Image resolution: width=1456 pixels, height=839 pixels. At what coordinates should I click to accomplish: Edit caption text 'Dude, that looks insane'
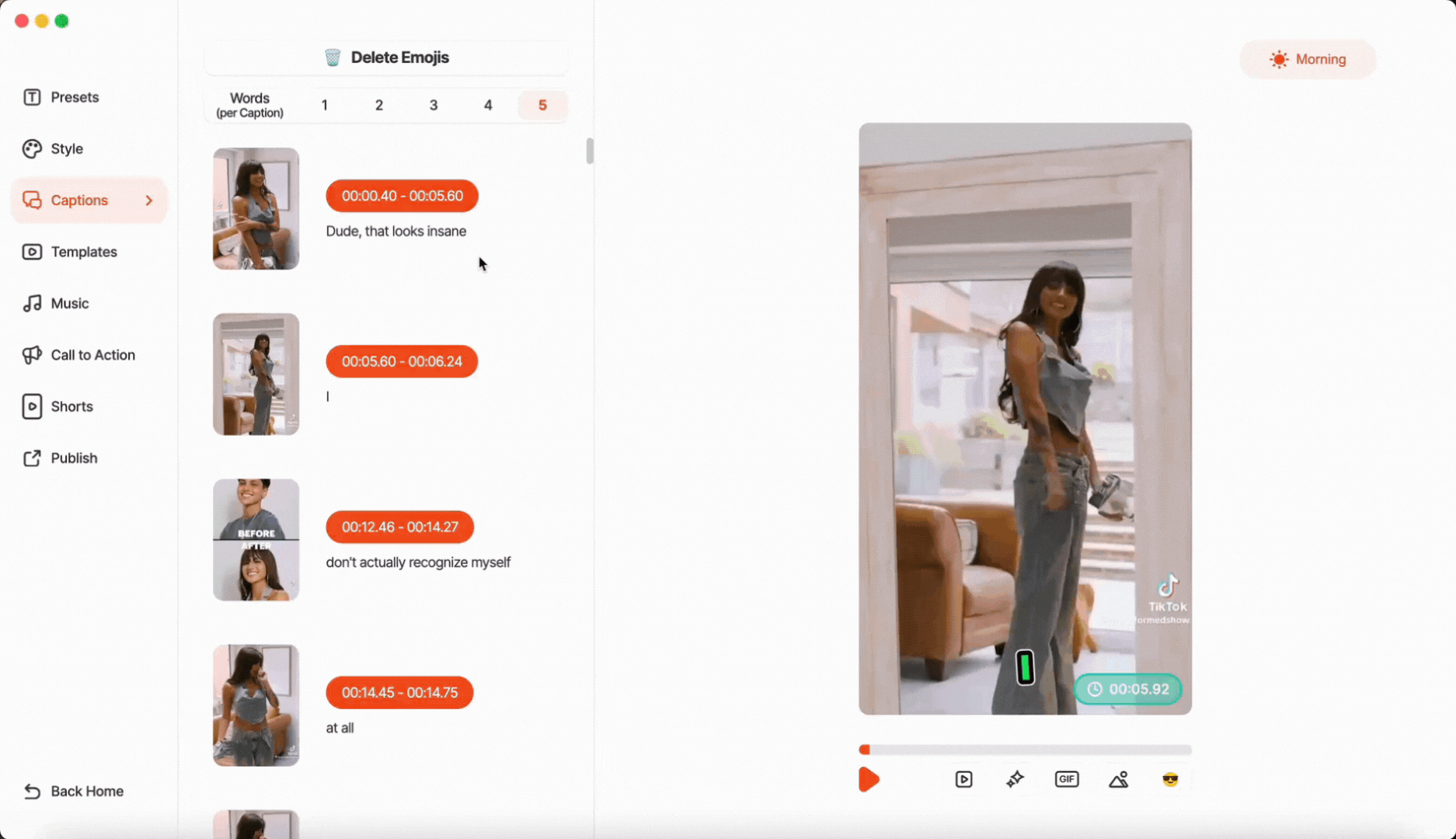pyautogui.click(x=395, y=232)
